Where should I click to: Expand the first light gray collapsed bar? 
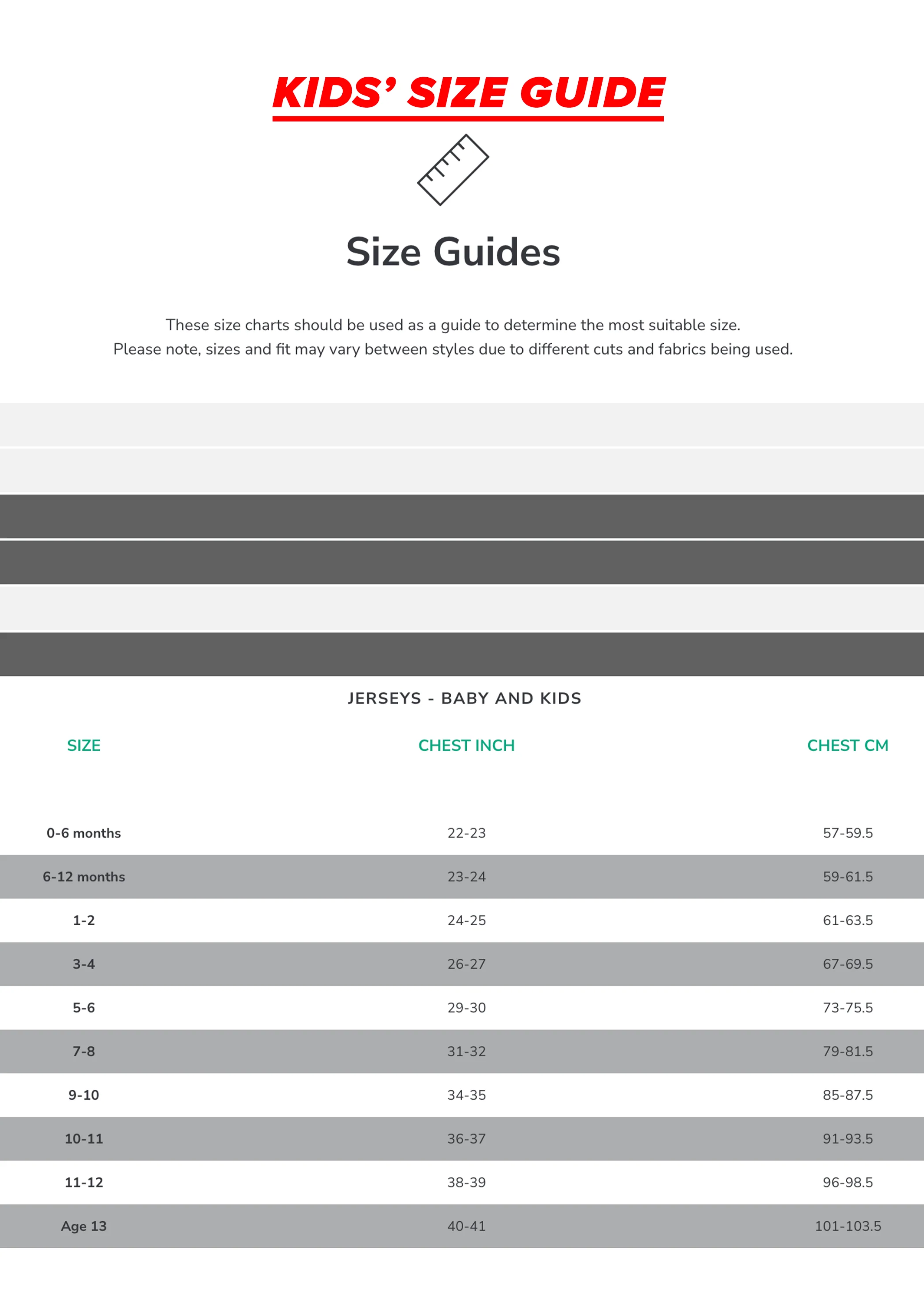click(462, 424)
